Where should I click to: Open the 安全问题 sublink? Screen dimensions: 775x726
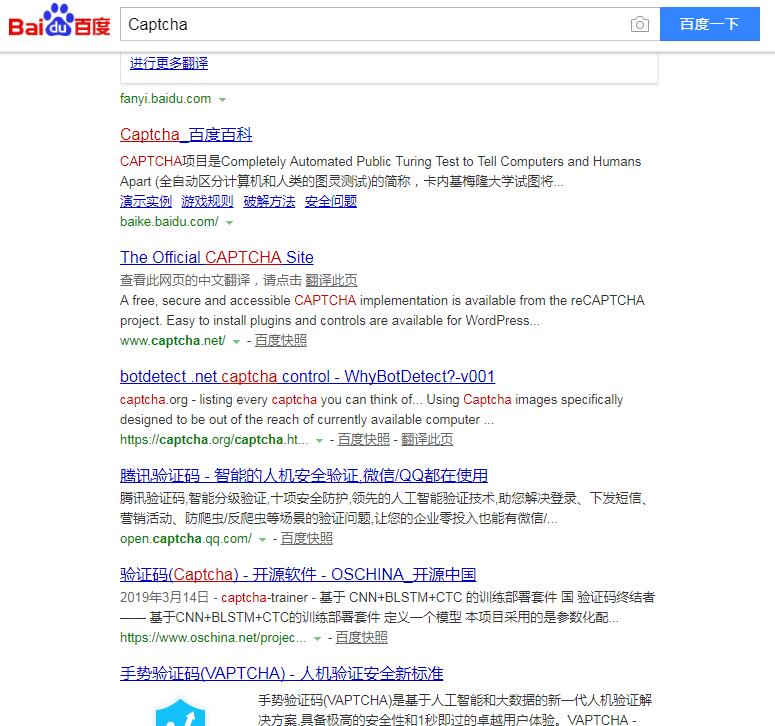tap(331, 202)
